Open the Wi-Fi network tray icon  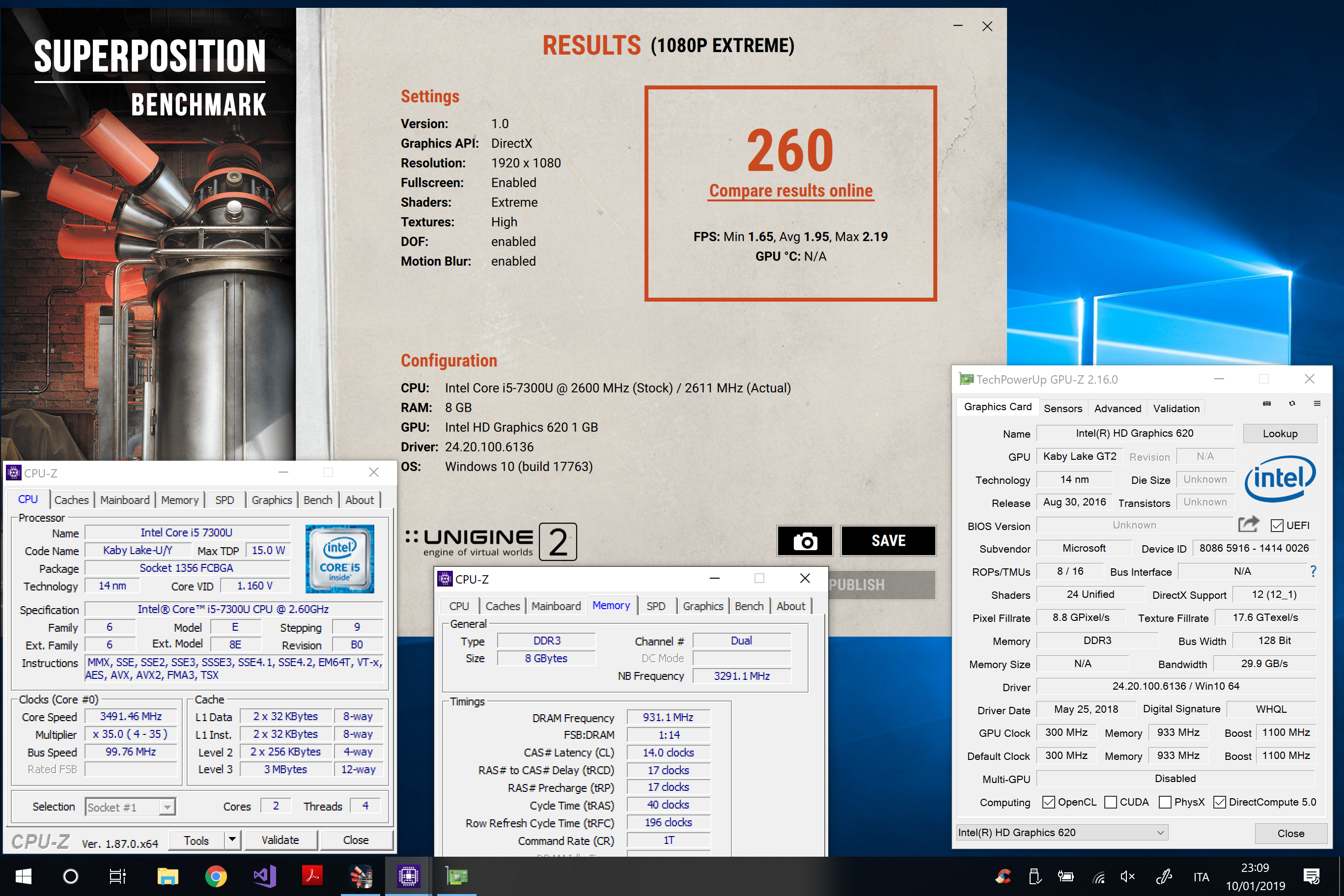1098,876
